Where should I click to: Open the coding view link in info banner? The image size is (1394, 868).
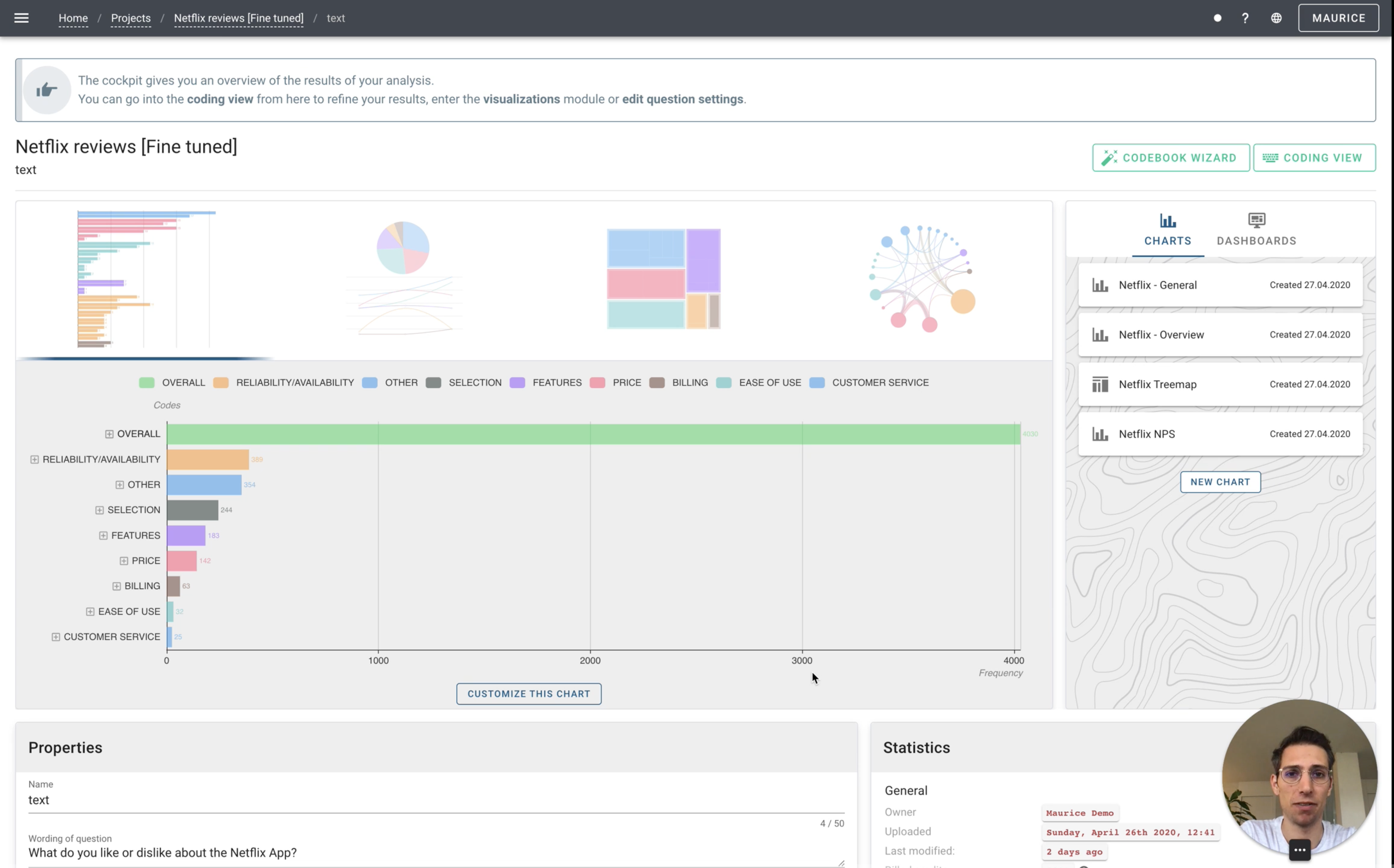coord(220,99)
